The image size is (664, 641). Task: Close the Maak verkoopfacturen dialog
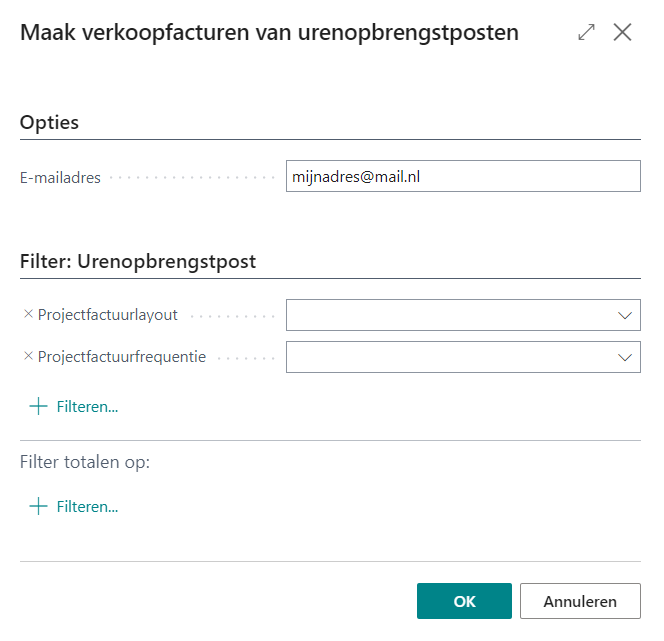(x=622, y=32)
